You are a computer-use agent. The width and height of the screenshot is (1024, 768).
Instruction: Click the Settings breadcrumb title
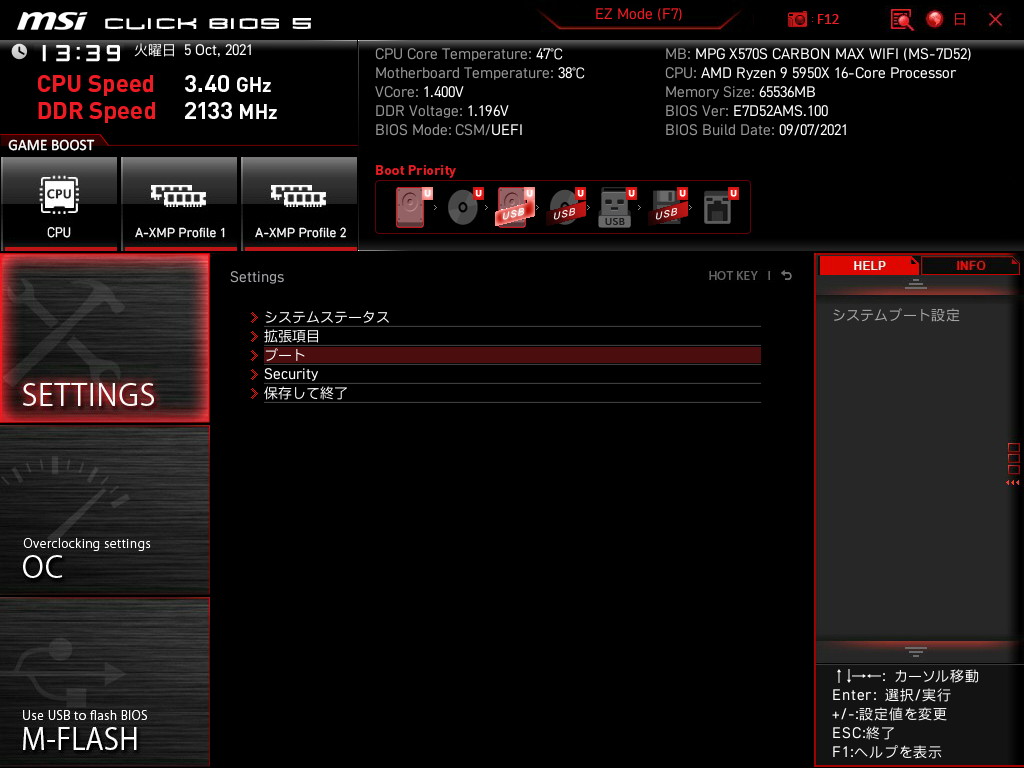[x=257, y=277]
